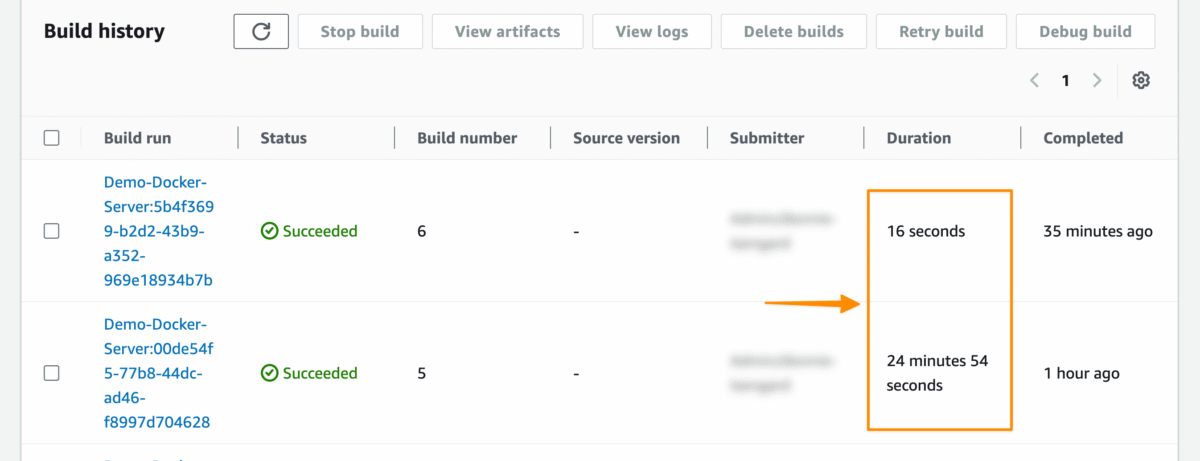Toggle select-all builds checkbox in header
Image resolution: width=1200 pixels, height=461 pixels.
(52, 138)
